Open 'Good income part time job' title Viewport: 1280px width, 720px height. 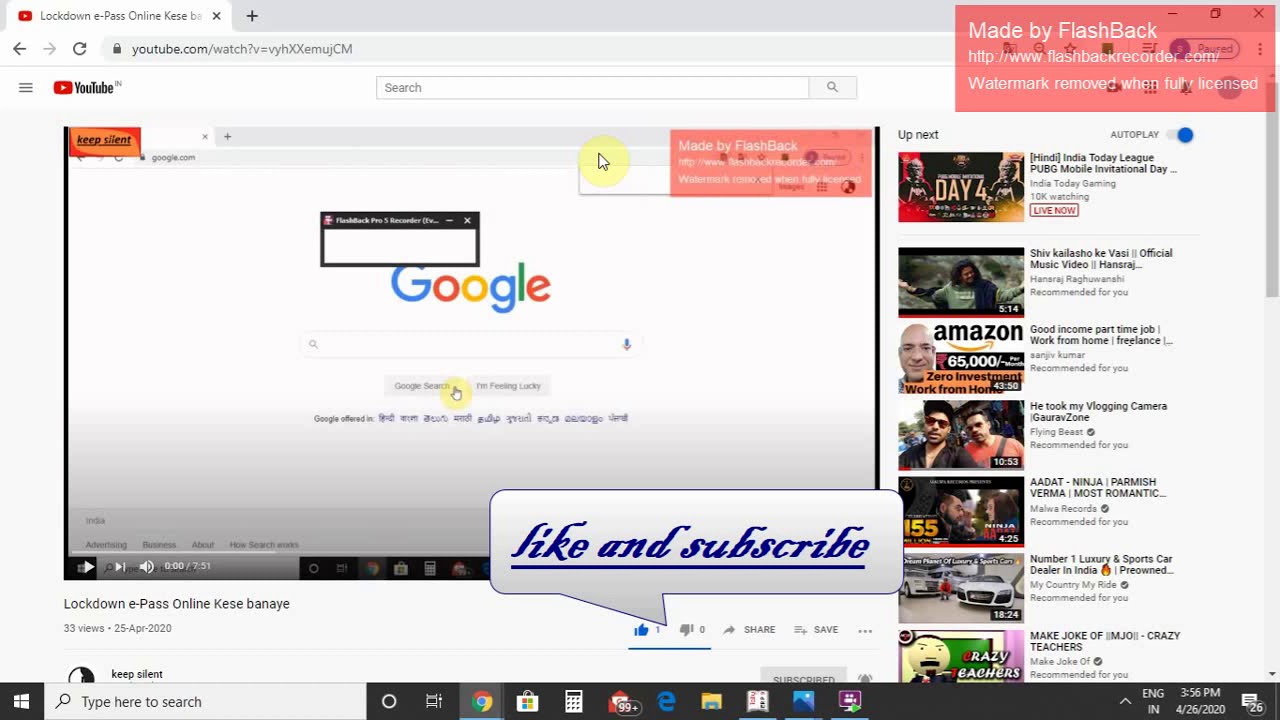pos(1101,335)
